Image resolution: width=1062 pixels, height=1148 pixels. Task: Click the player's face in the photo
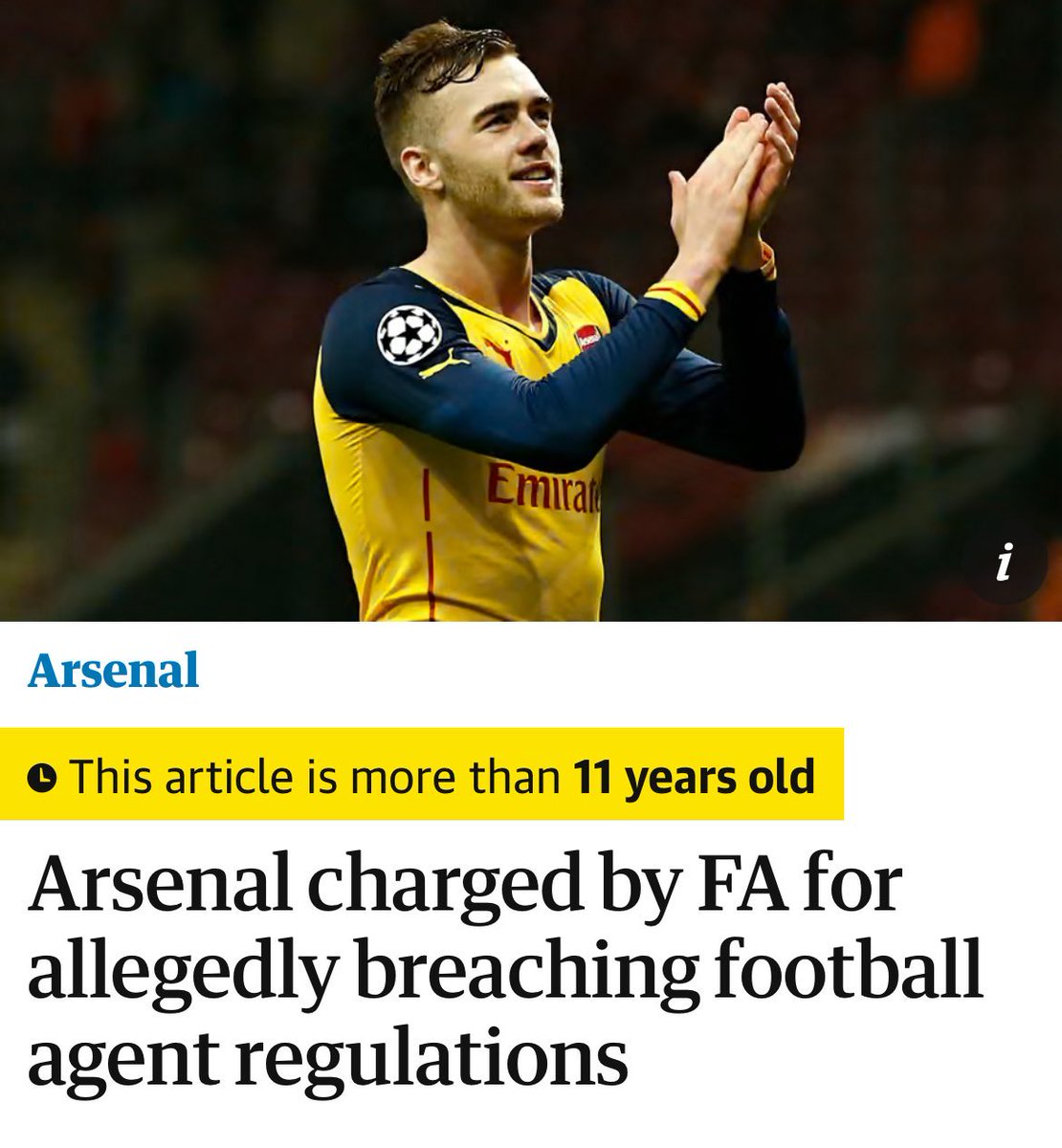(x=498, y=148)
